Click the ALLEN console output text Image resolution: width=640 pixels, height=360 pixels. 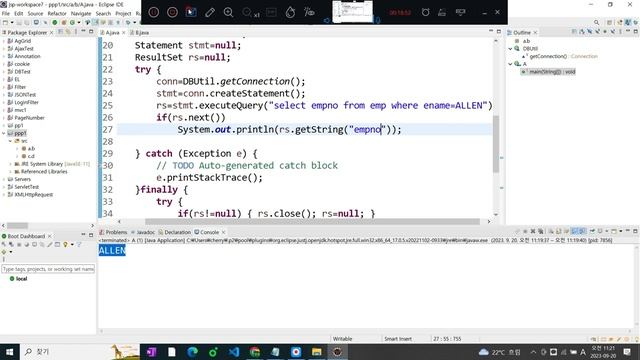112,250
